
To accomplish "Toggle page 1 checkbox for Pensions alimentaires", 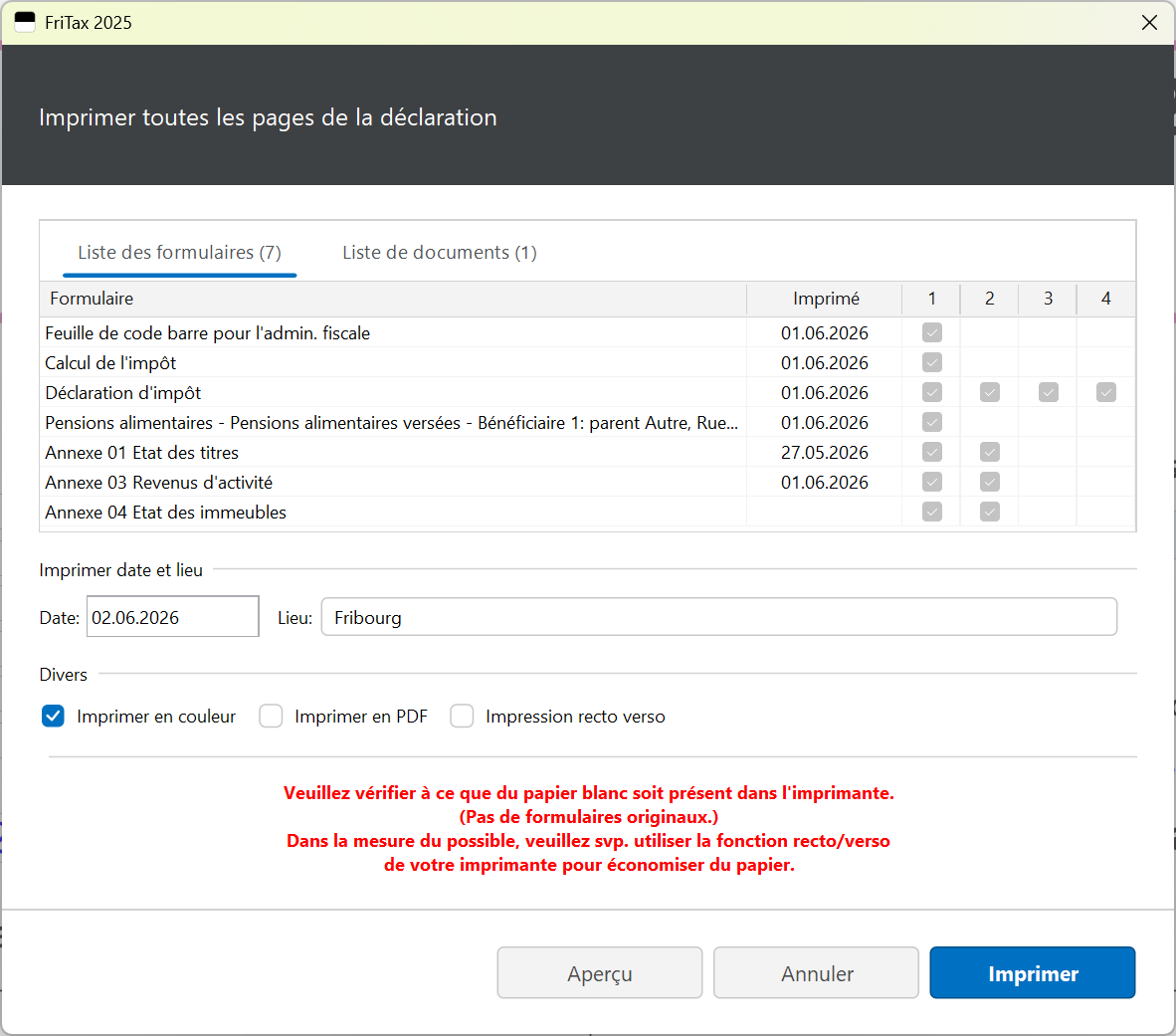I will (932, 422).
